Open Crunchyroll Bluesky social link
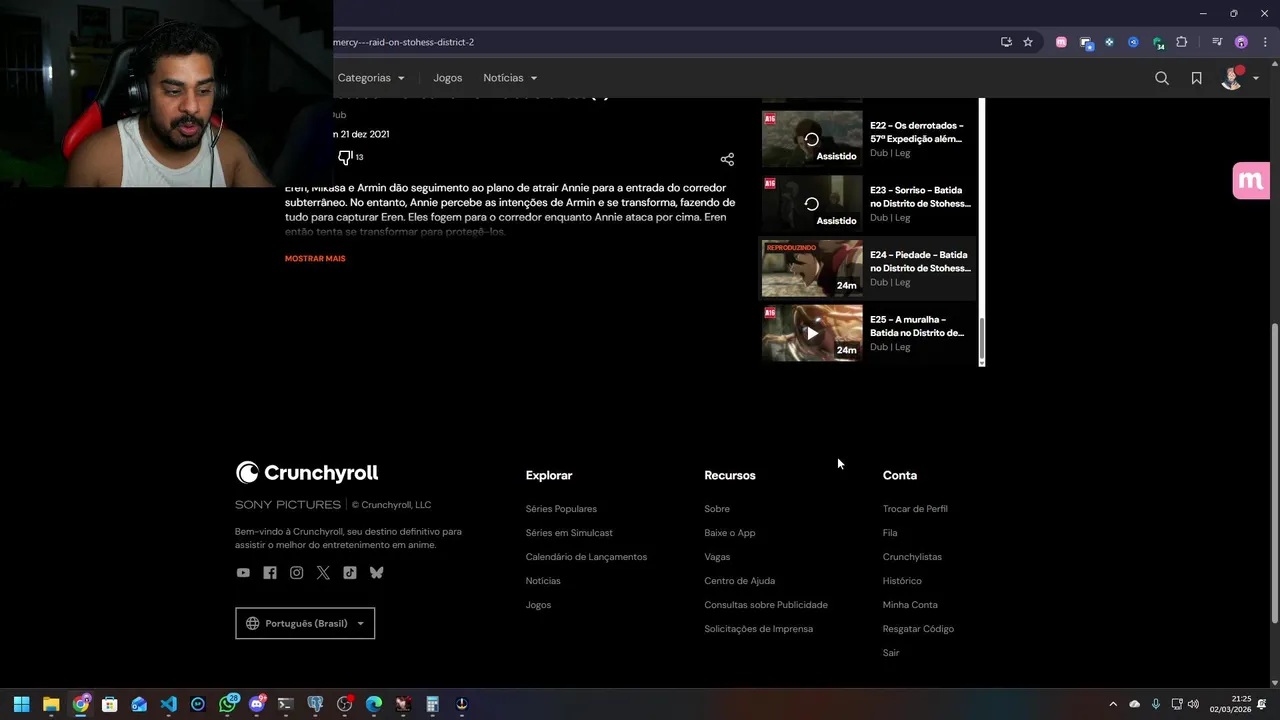This screenshot has height=720, width=1280. (x=376, y=573)
